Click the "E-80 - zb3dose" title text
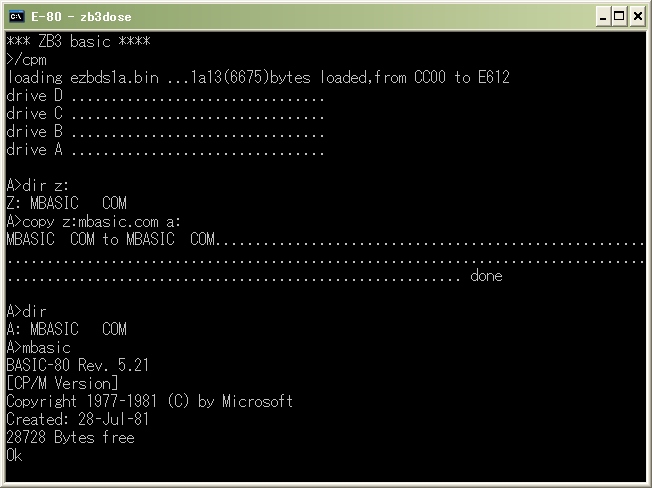Image resolution: width=652 pixels, height=488 pixels. click(x=82, y=17)
